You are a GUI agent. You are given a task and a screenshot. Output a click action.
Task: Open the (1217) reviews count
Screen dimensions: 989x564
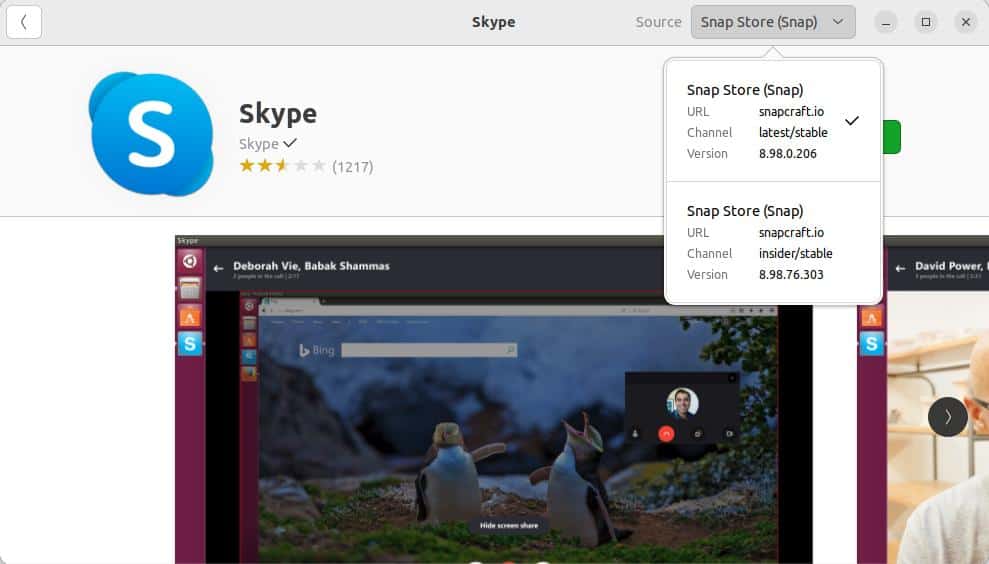tap(352, 167)
